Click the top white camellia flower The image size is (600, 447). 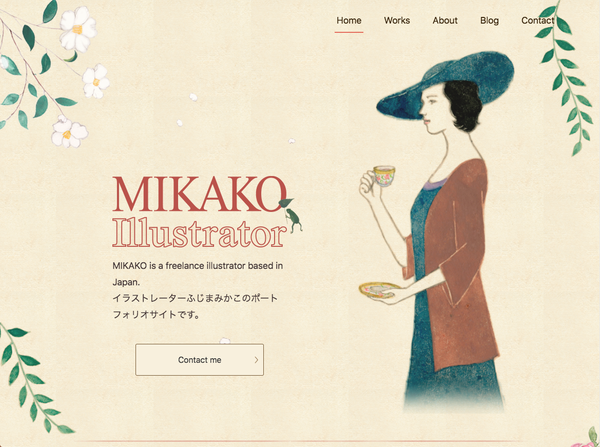[78, 29]
